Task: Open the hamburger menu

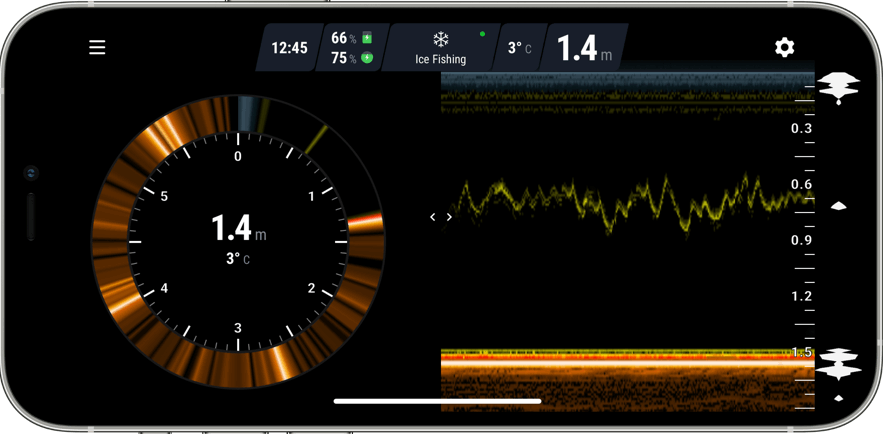Action: click(97, 47)
